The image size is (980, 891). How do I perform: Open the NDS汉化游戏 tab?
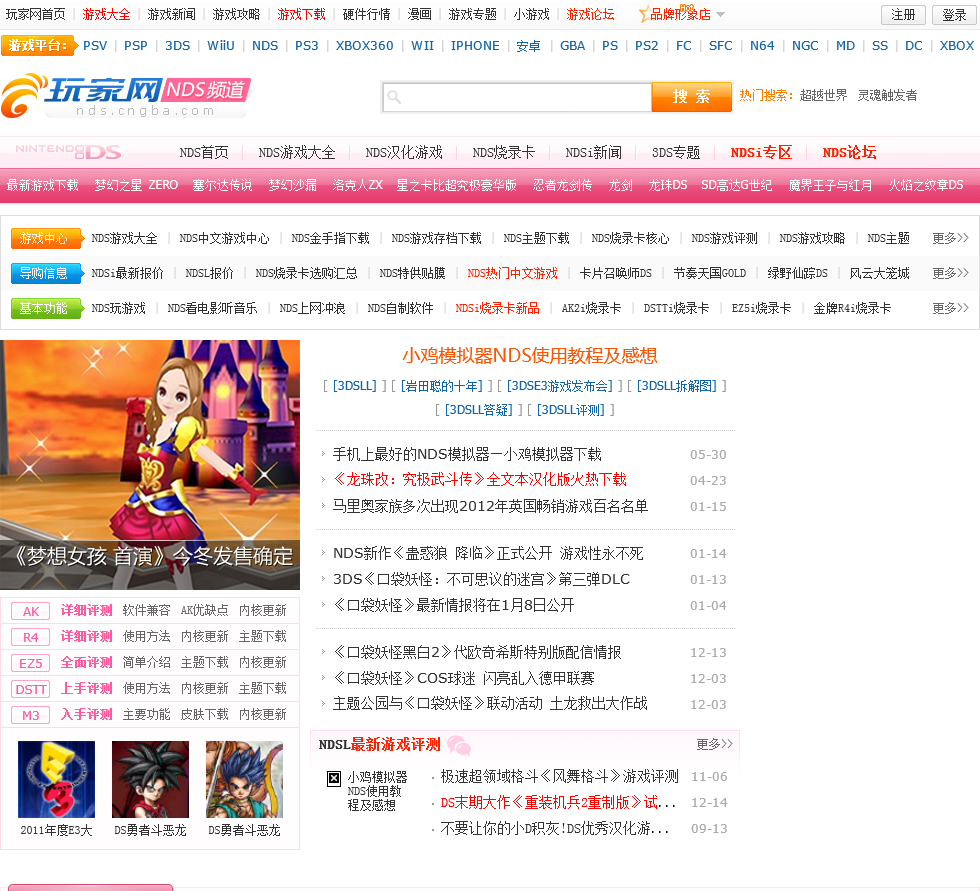[x=404, y=152]
